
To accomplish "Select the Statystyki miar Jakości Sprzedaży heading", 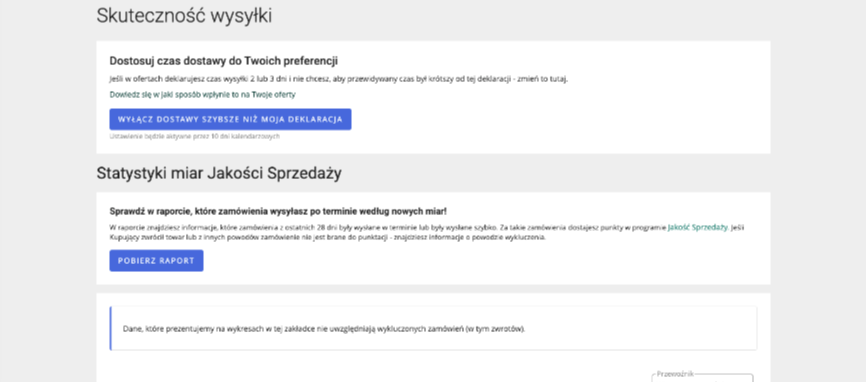I will 219,173.
